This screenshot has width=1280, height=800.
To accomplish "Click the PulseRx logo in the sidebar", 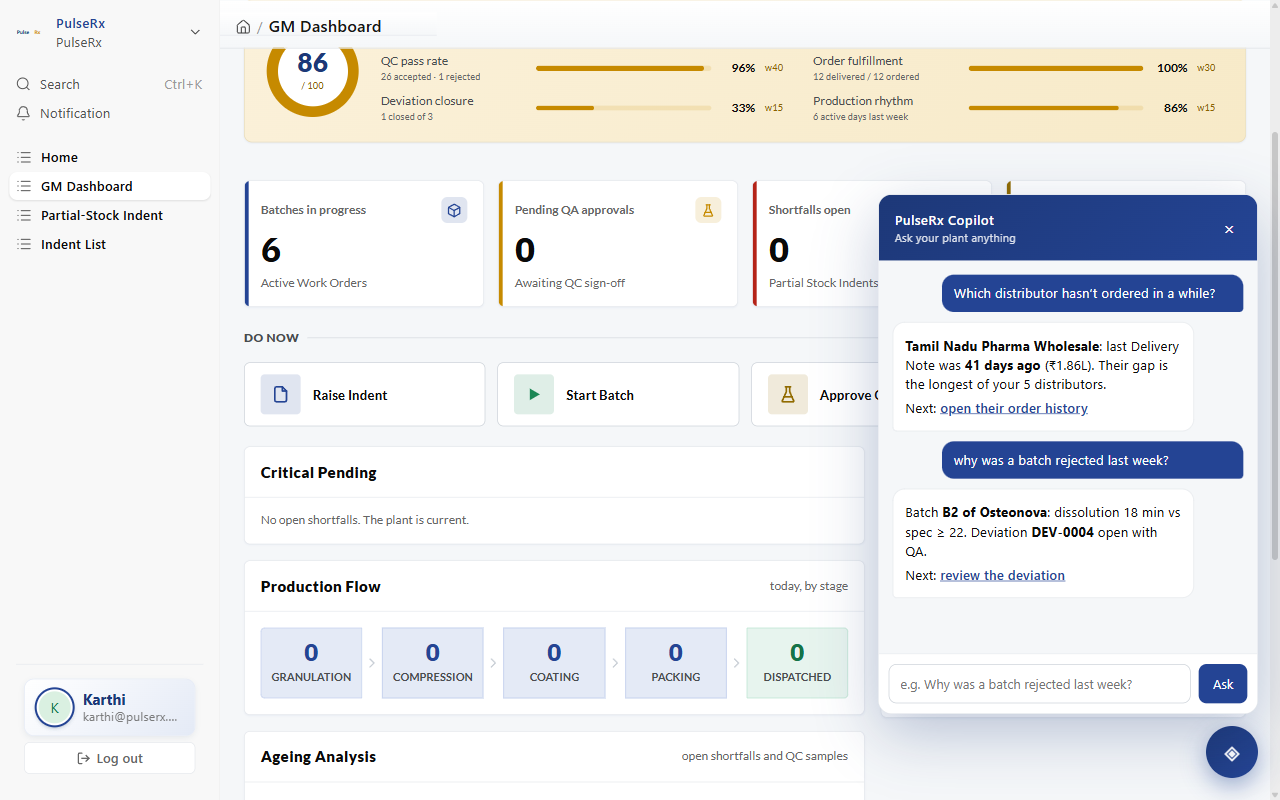I will [x=28, y=32].
